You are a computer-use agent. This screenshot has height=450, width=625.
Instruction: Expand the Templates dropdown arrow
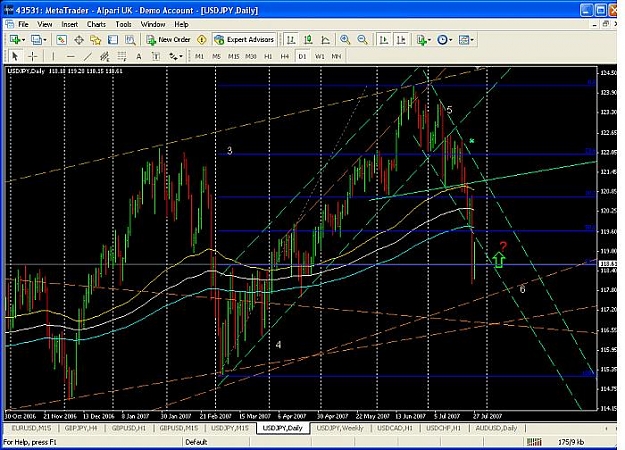point(472,40)
